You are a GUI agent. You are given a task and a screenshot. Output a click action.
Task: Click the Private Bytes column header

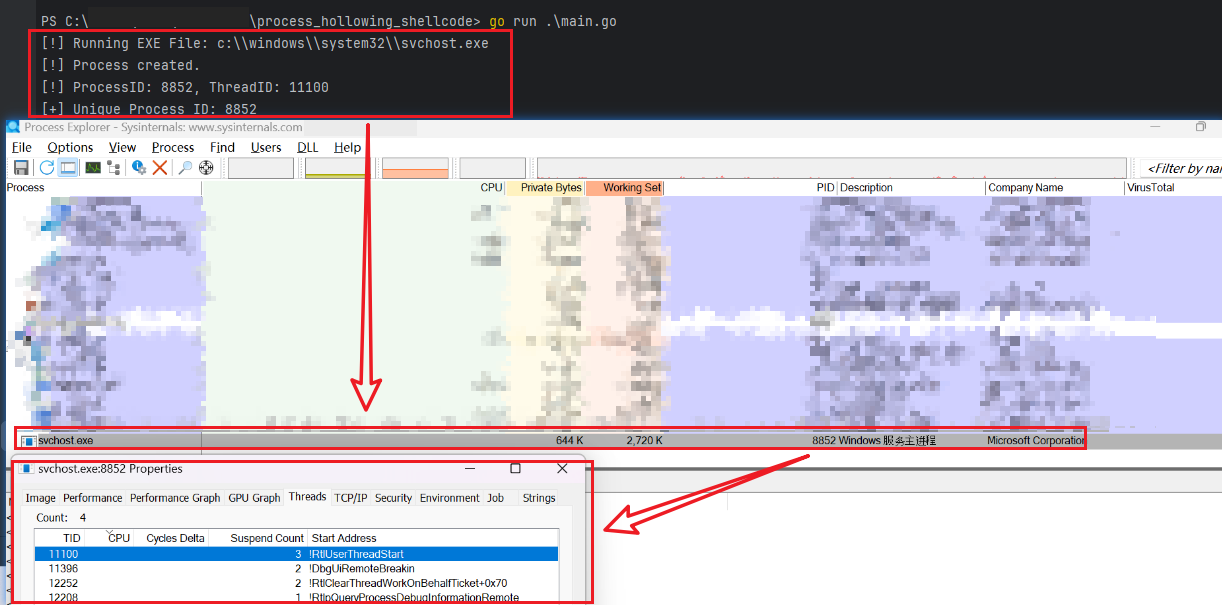[550, 188]
